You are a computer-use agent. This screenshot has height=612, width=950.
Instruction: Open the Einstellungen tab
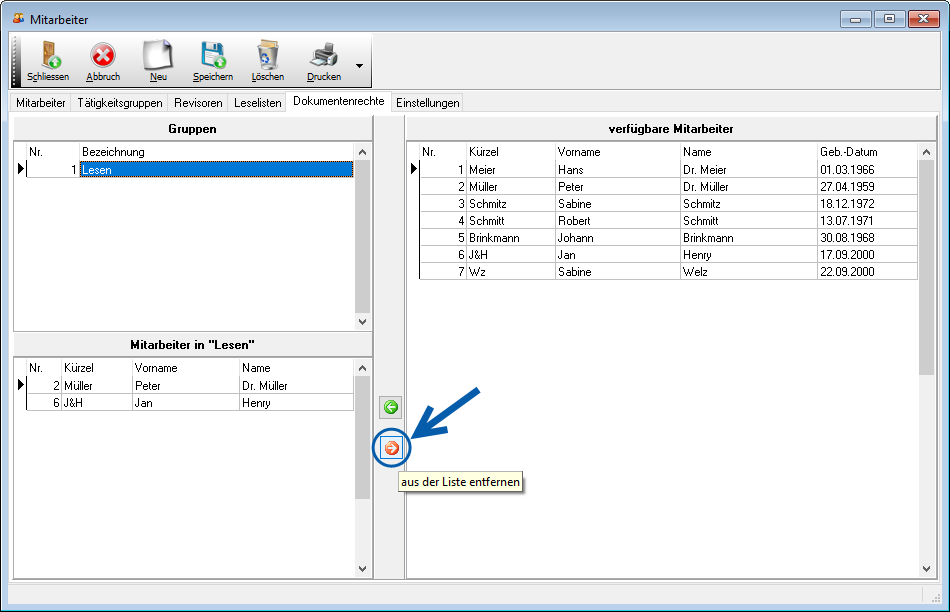pyautogui.click(x=427, y=103)
